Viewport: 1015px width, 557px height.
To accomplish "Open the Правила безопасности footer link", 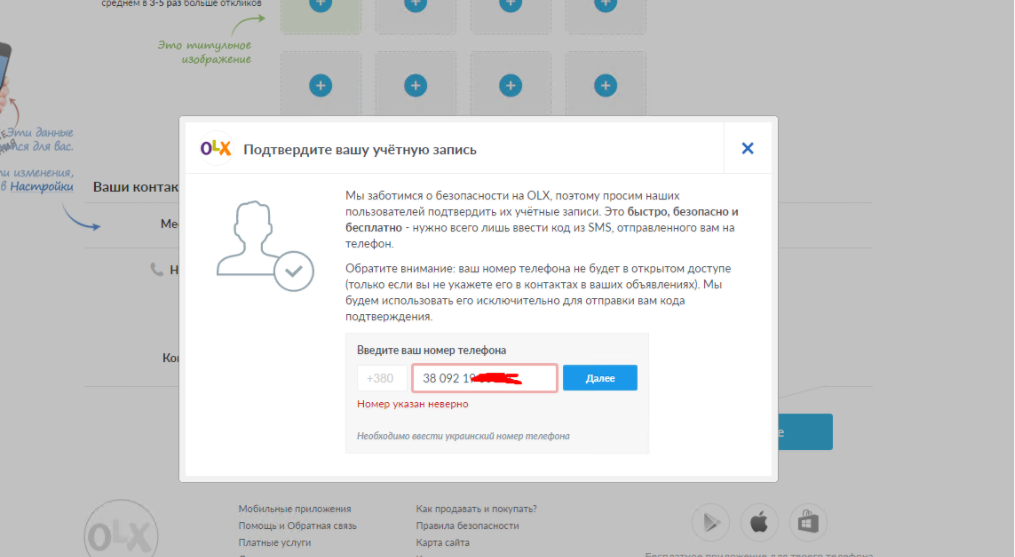I will point(467,525).
